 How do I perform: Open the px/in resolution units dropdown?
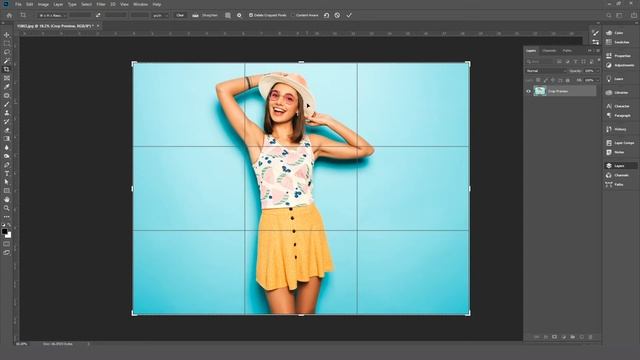coord(160,15)
